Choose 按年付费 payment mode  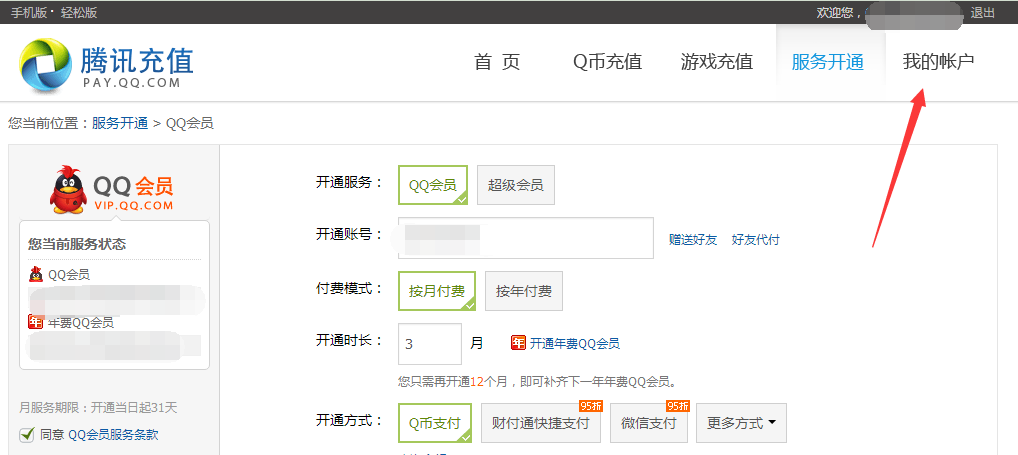point(523,291)
